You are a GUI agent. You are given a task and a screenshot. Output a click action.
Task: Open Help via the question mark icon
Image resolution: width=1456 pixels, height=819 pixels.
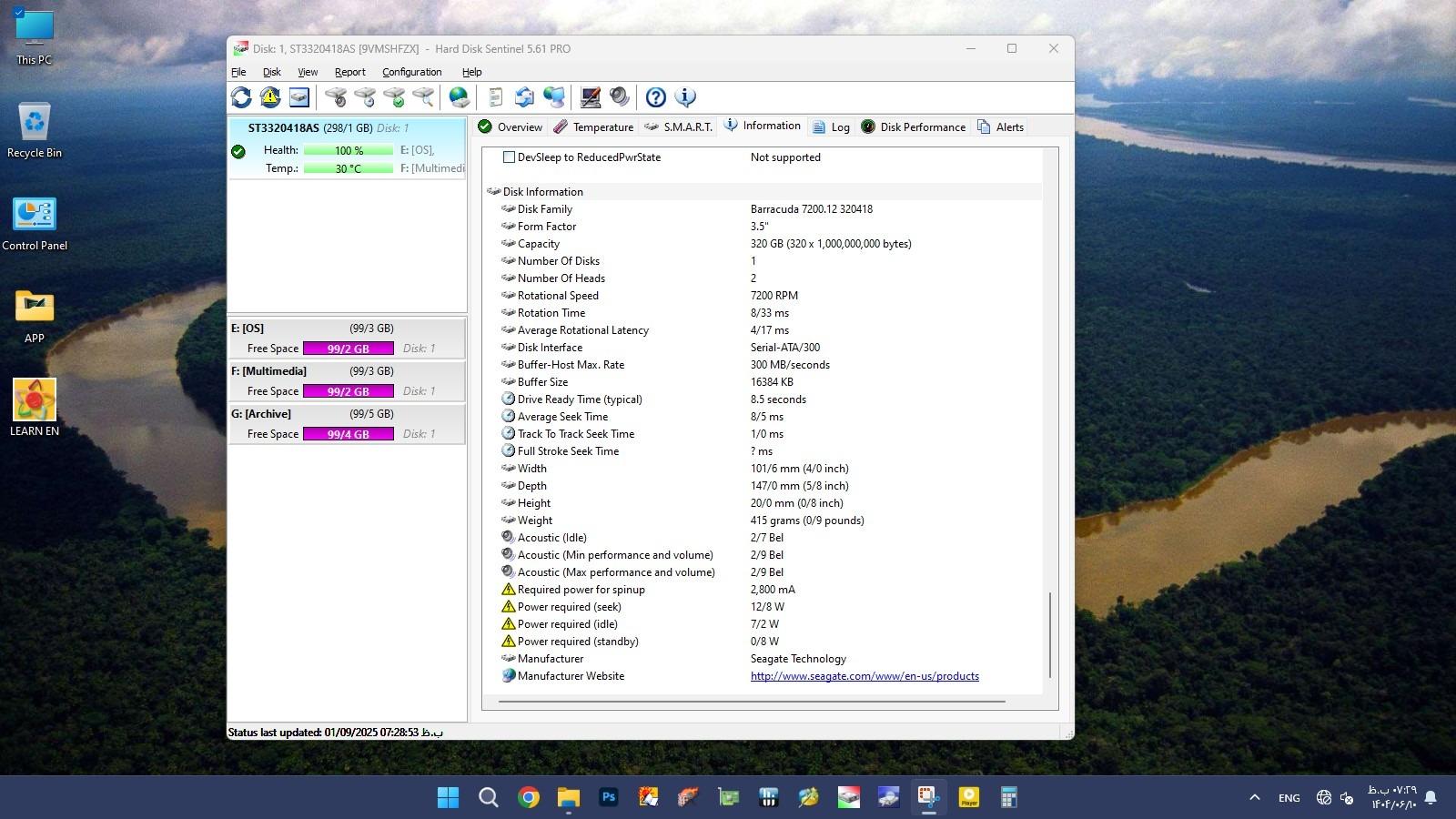click(655, 97)
